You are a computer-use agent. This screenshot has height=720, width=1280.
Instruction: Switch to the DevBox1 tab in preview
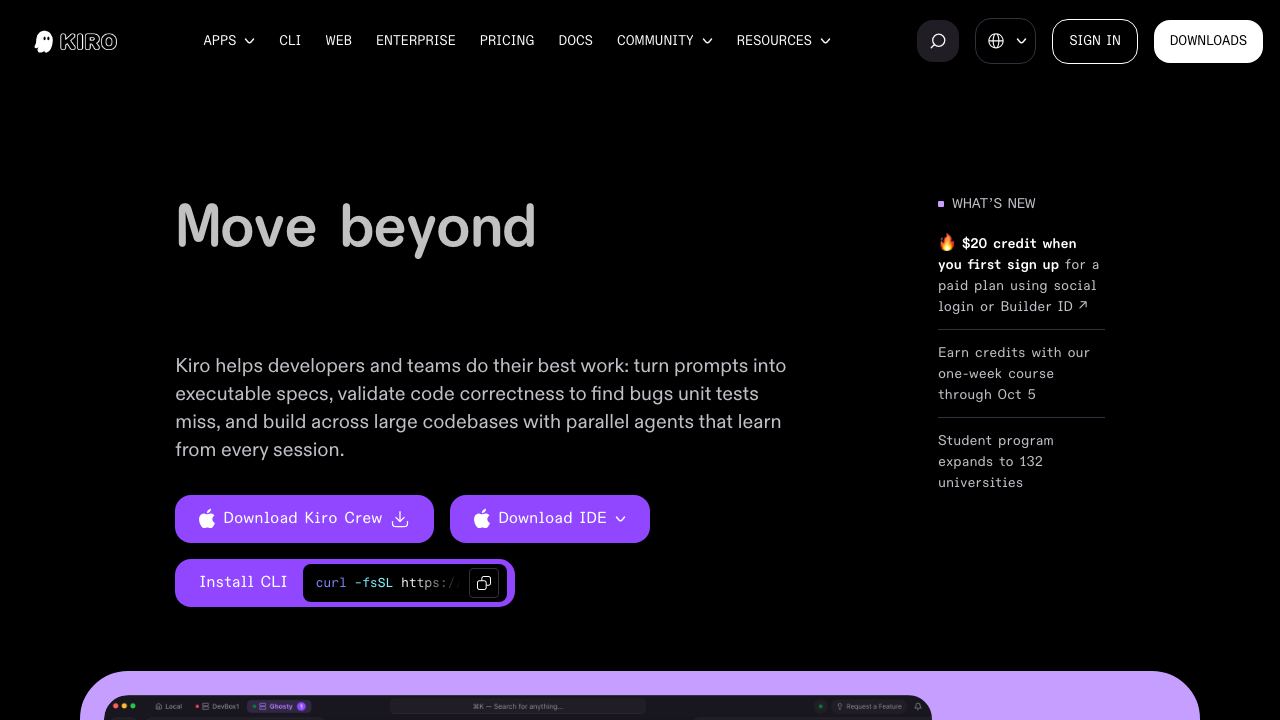[218, 706]
